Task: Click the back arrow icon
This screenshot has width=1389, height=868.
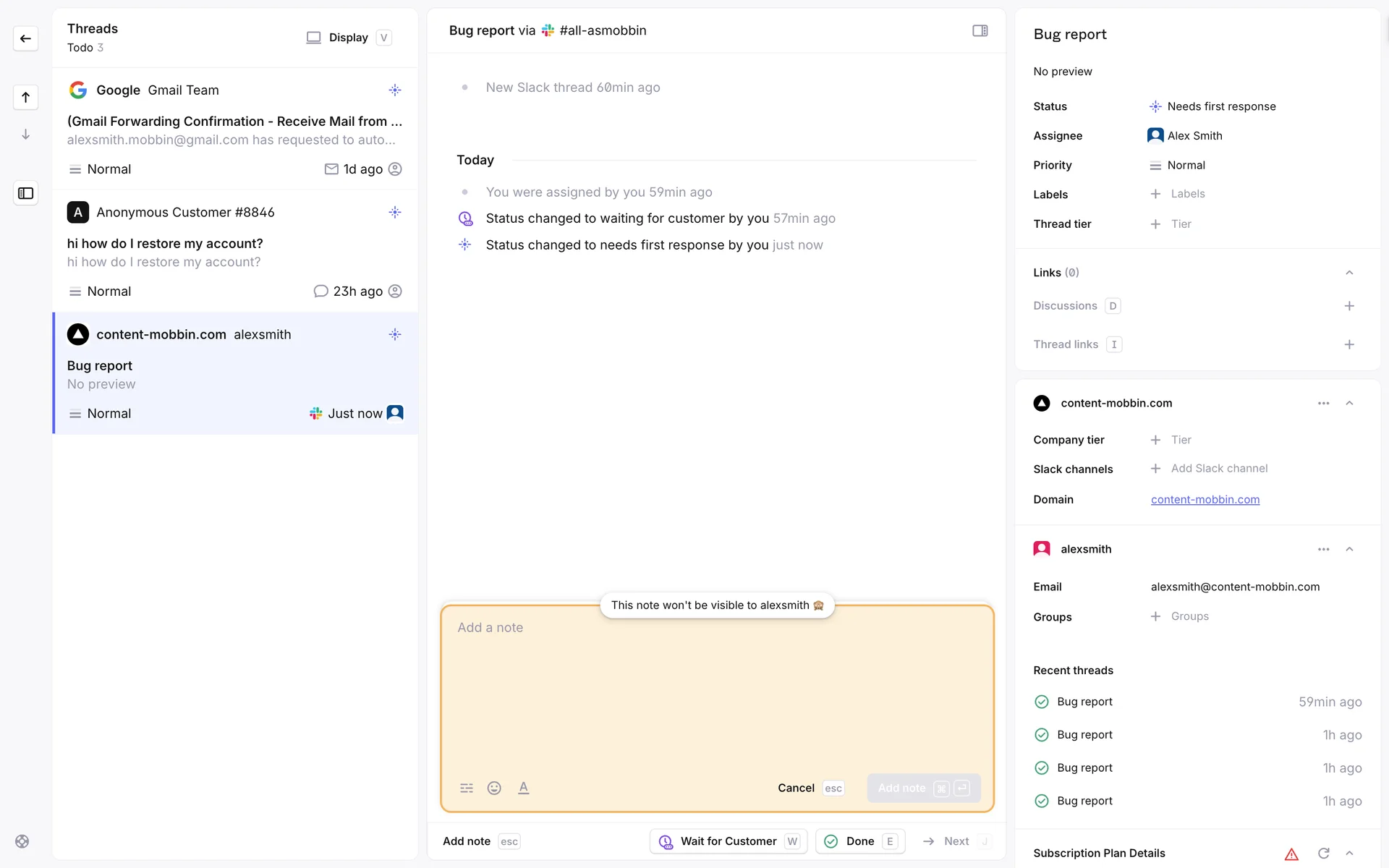Action: point(25,38)
